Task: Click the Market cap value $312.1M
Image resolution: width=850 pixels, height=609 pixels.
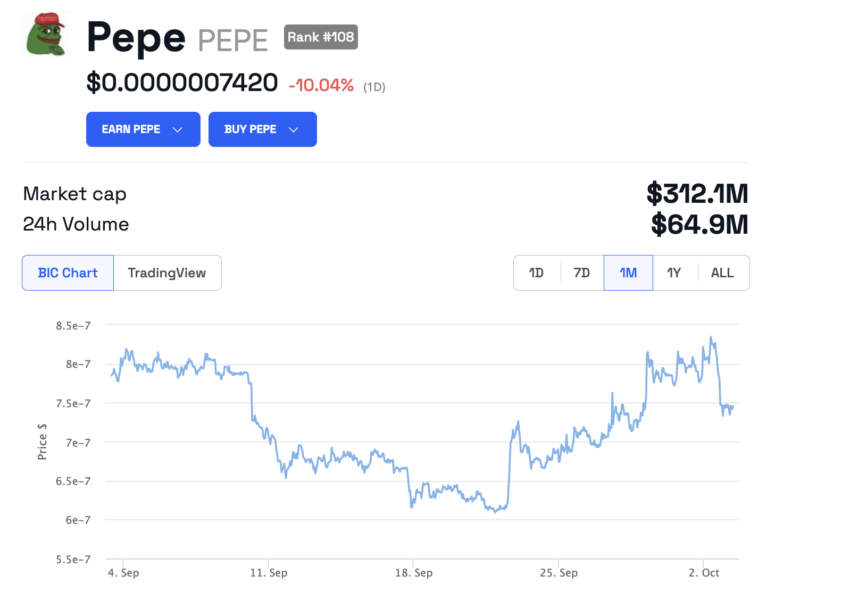Action: [x=698, y=194]
